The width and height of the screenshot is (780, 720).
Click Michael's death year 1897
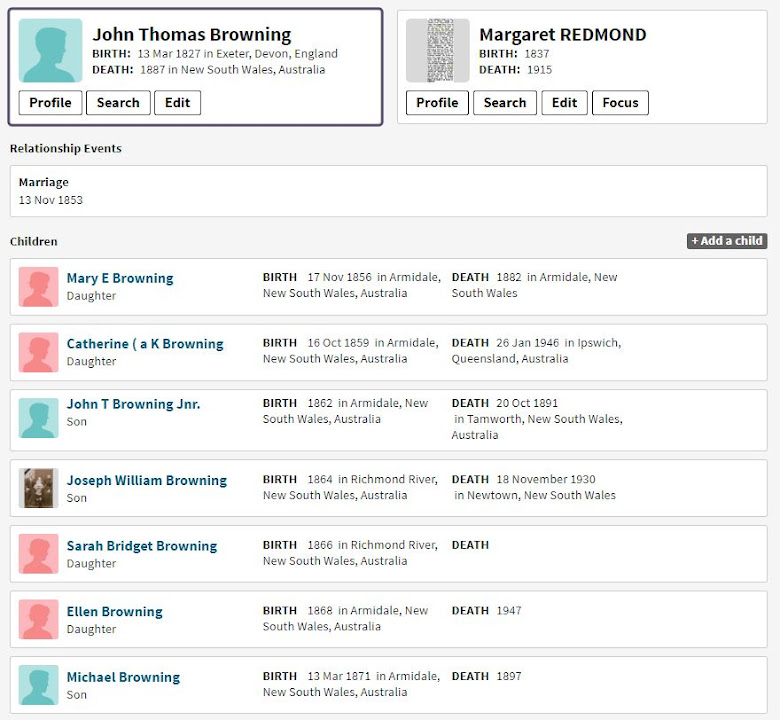508,676
